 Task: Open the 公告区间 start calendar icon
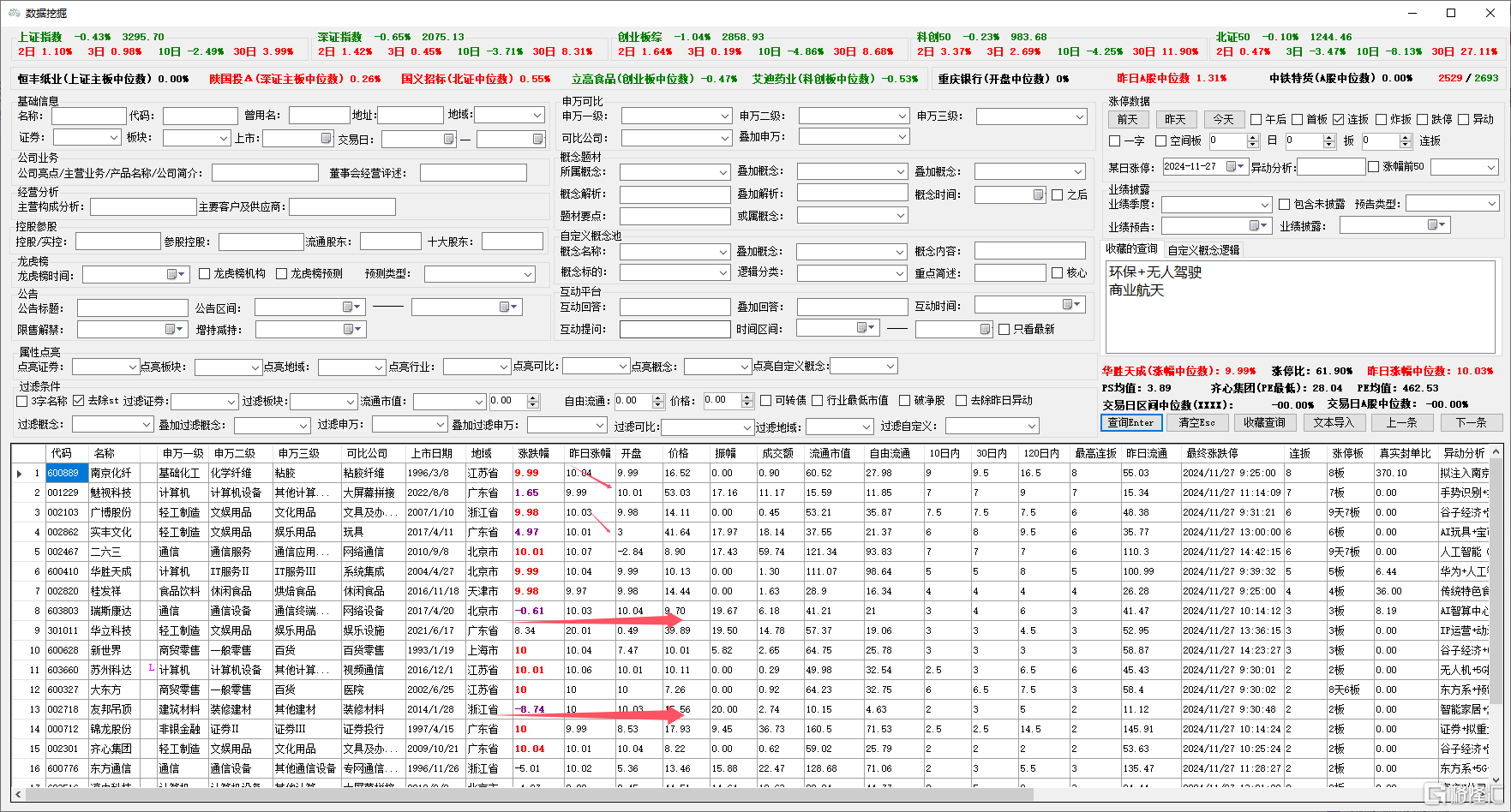point(351,307)
